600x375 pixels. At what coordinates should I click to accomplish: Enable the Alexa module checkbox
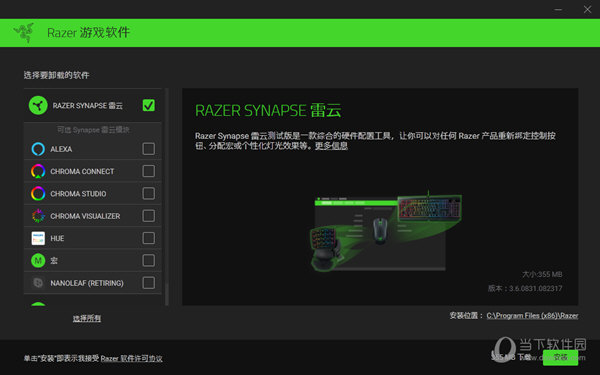tap(148, 149)
